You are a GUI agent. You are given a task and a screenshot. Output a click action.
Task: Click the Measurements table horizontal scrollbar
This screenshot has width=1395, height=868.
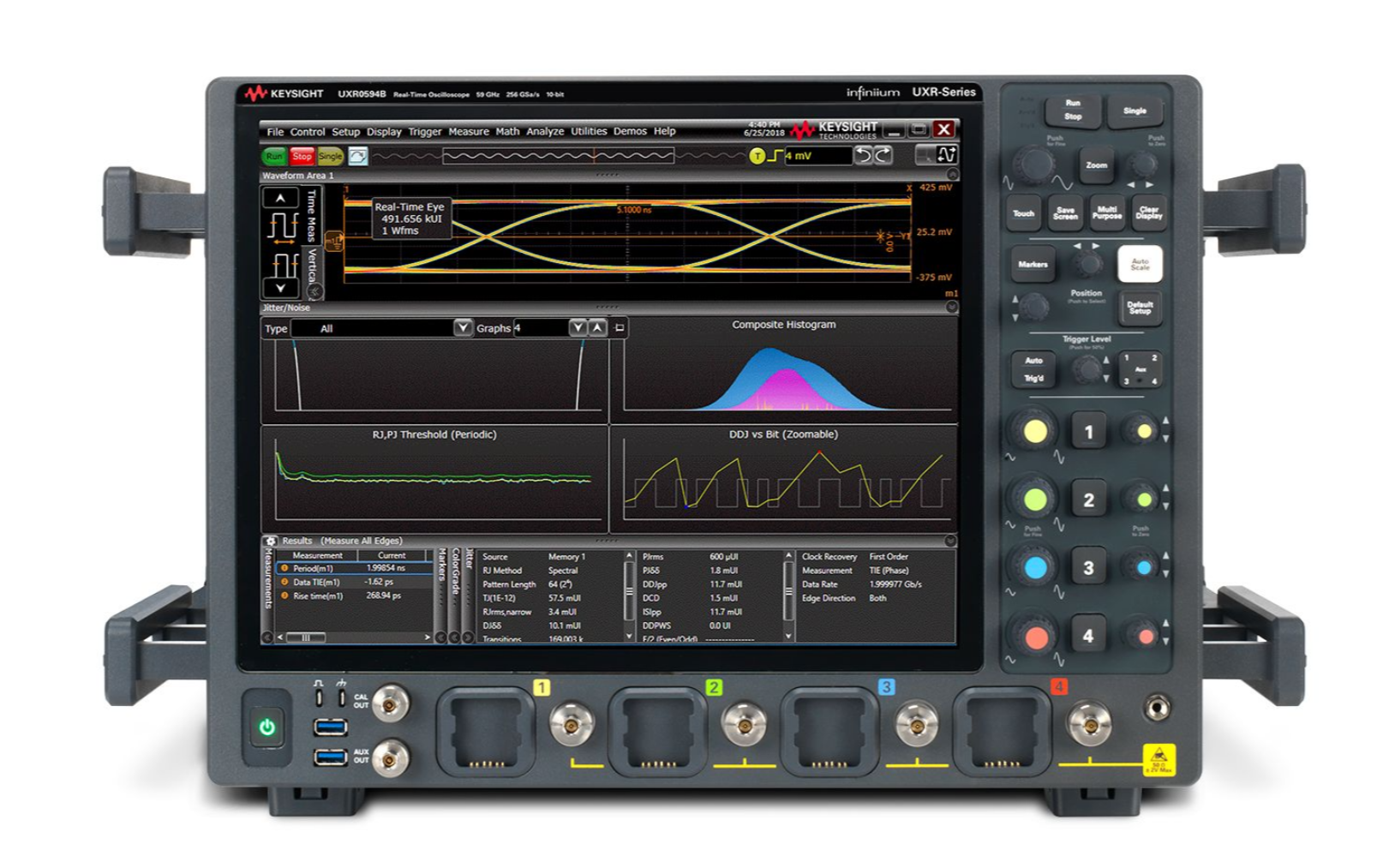point(305,638)
